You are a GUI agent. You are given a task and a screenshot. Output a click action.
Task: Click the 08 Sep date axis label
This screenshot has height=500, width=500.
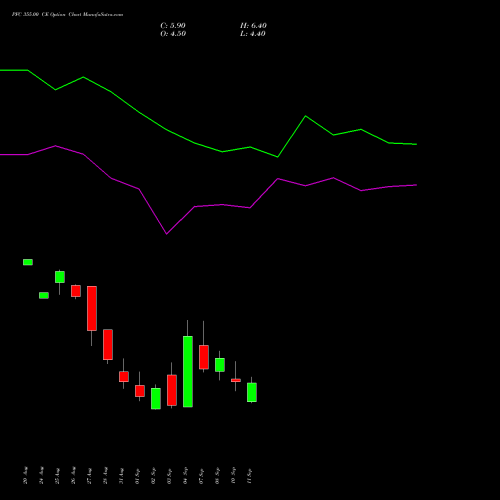tap(218, 475)
